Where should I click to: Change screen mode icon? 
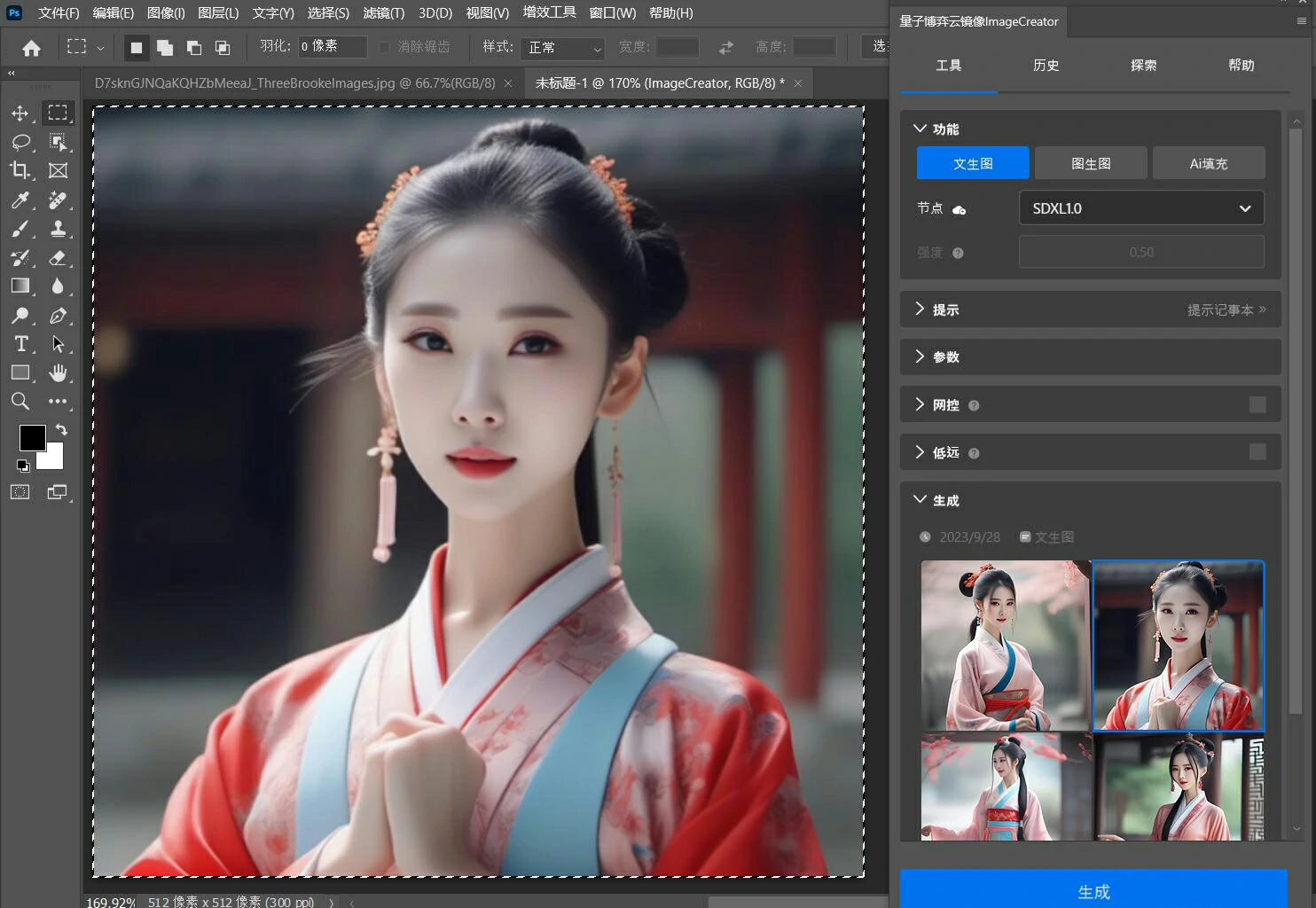[58, 492]
